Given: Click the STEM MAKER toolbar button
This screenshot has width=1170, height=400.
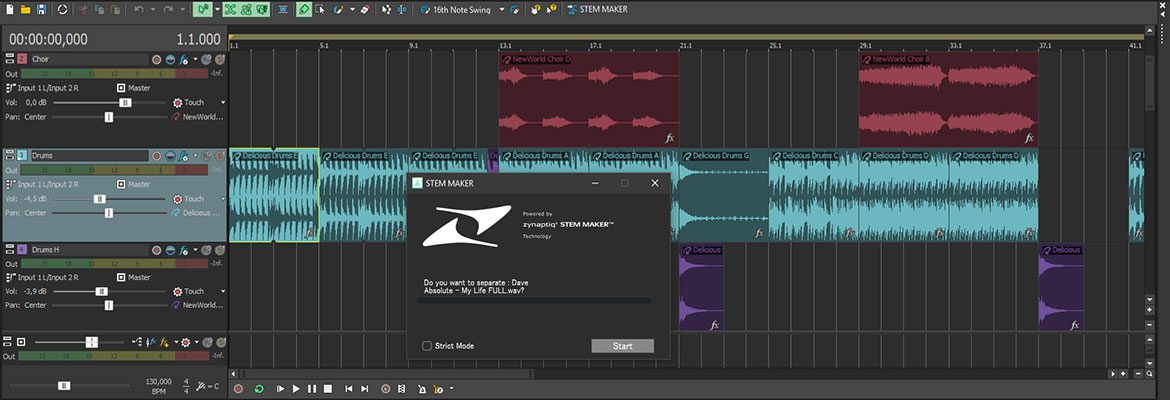Looking at the screenshot, I should click(x=596, y=9).
